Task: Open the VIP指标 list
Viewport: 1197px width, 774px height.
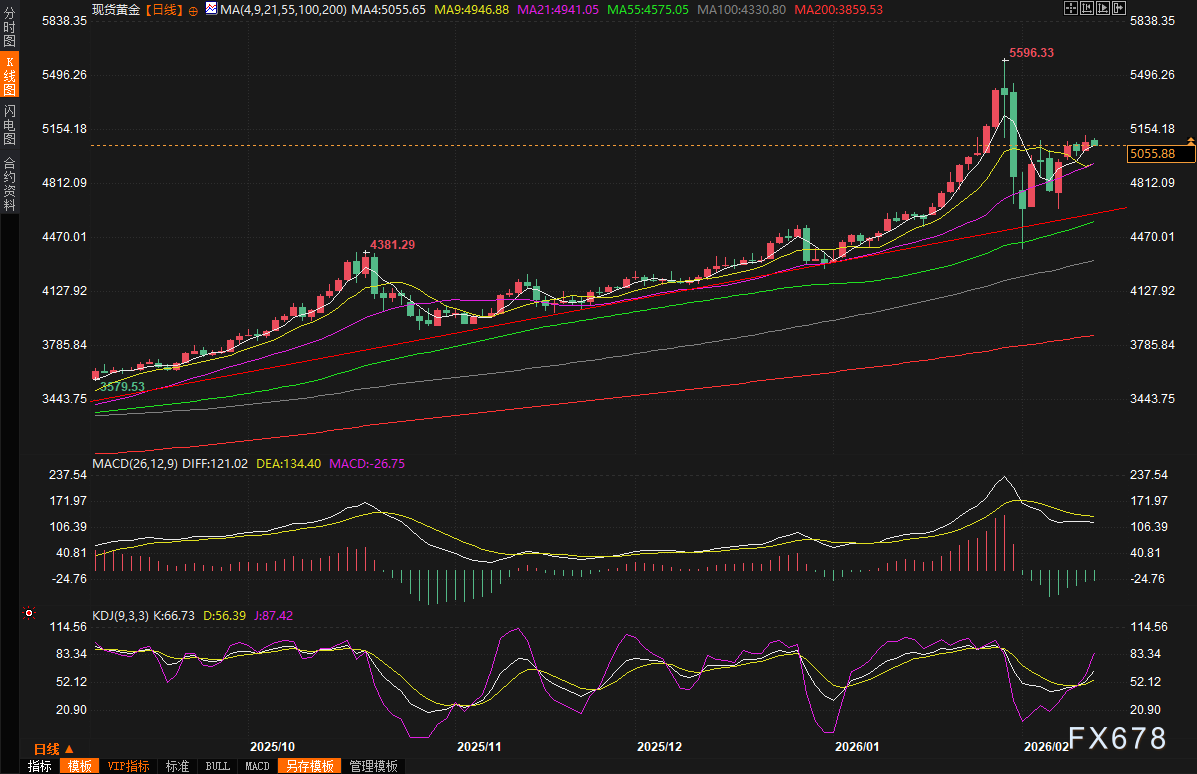Action: tap(128, 766)
